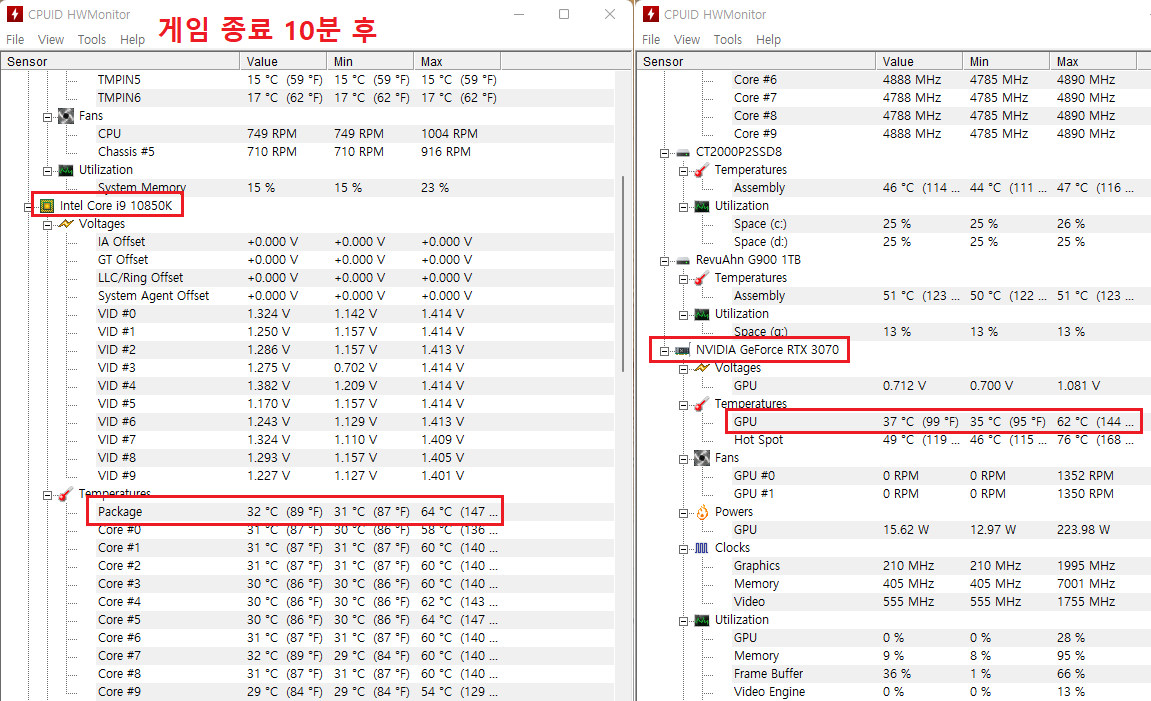
Task: Click the CT2000P2SSD8 Temperatures thermometer icon
Action: [x=702, y=170]
